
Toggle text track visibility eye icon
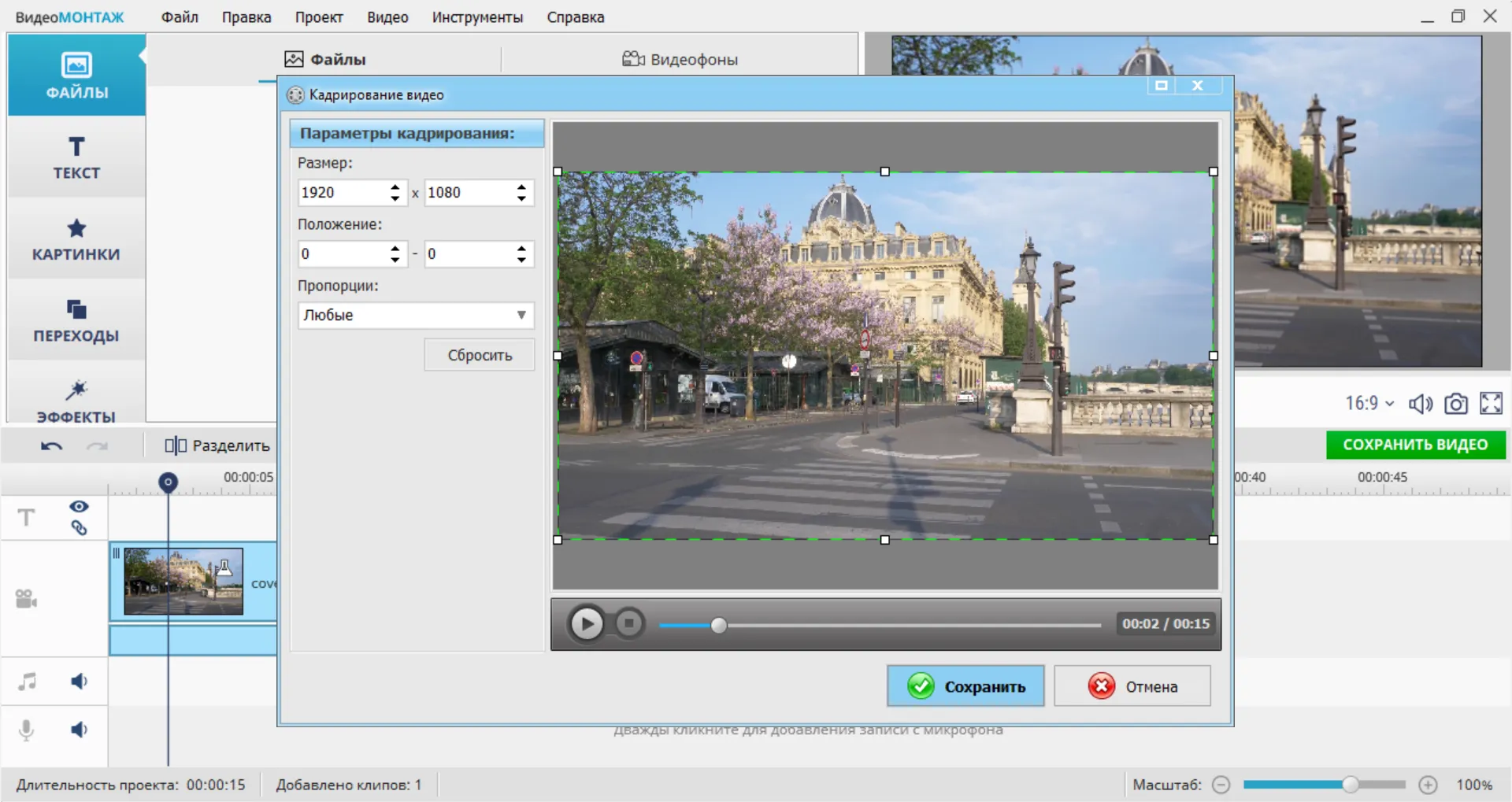click(x=79, y=506)
